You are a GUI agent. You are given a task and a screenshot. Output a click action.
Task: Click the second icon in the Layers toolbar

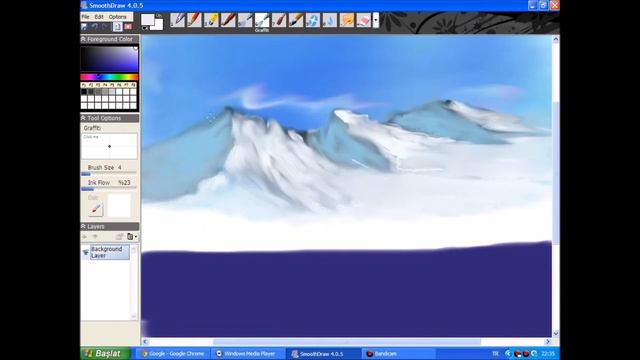(x=95, y=237)
